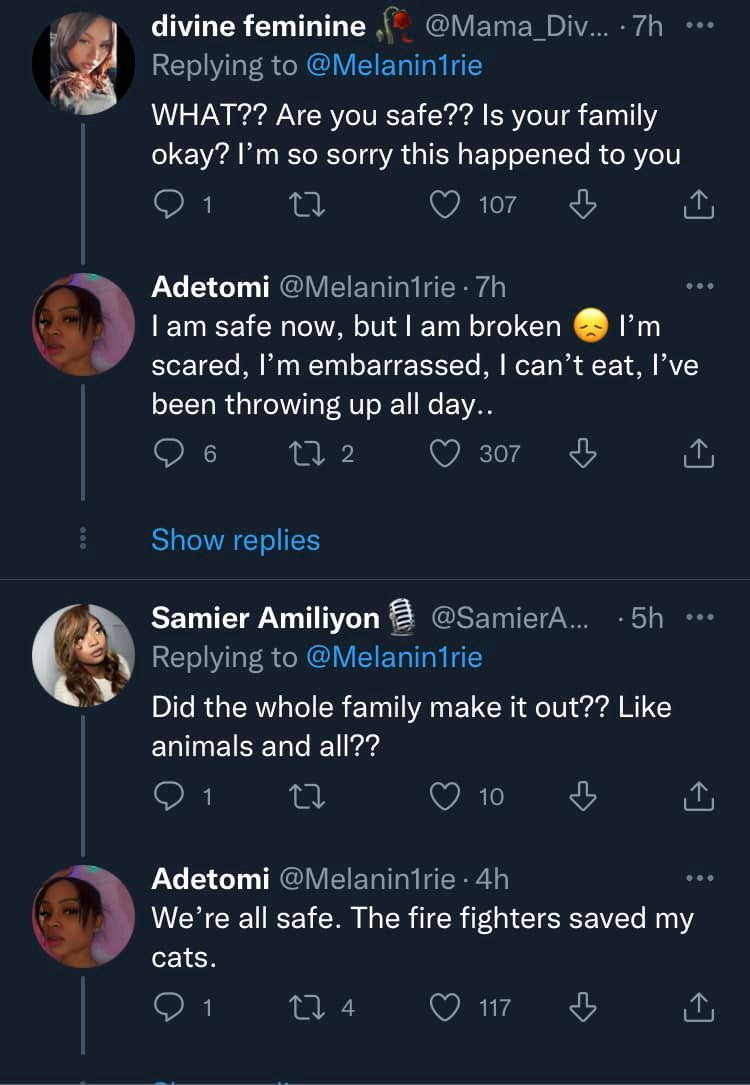The height and width of the screenshot is (1085, 750).
Task: Open more options on Samier Amiliyon's tweet
Action: (700, 618)
